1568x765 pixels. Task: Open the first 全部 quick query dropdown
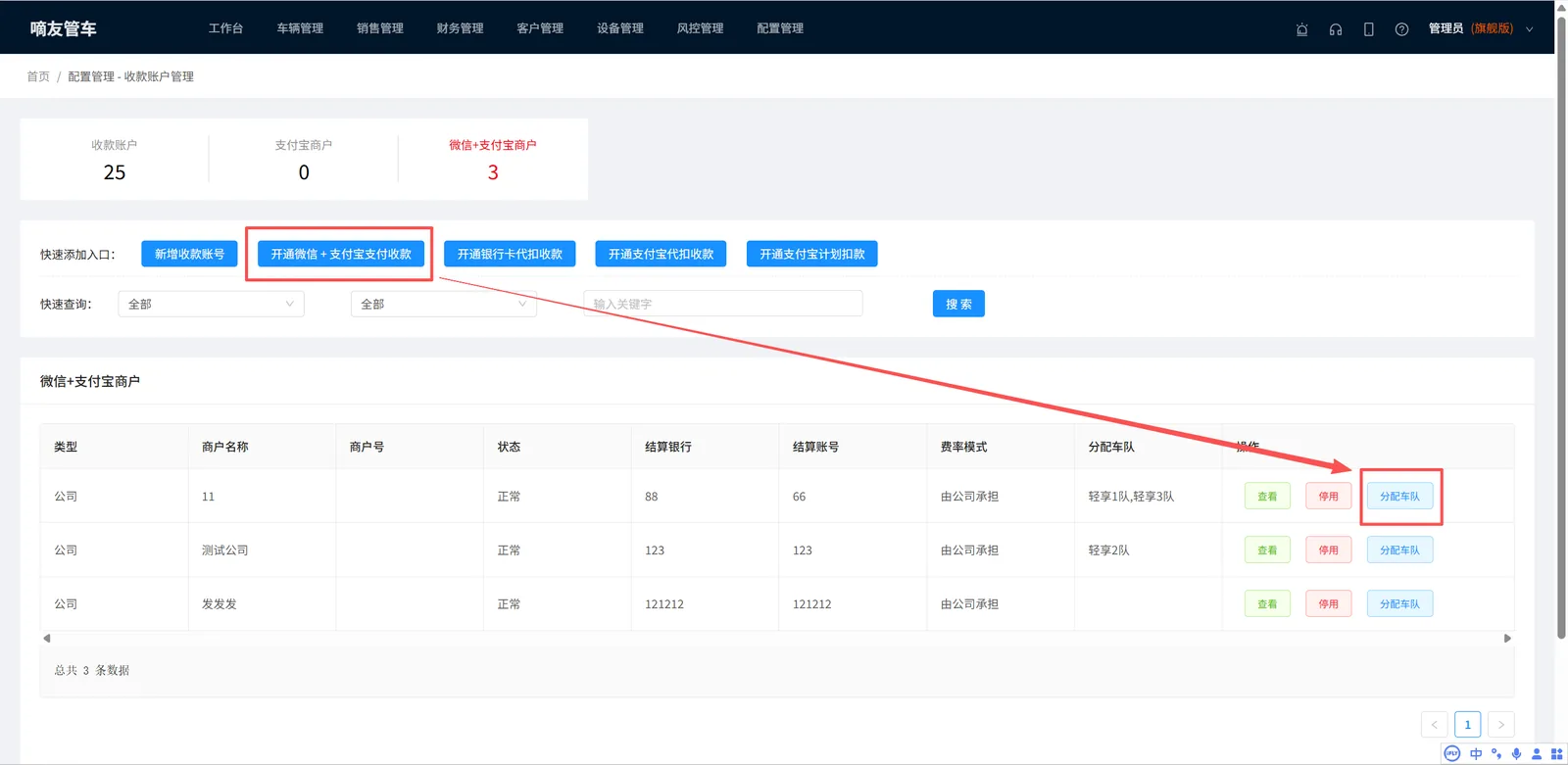[211, 304]
